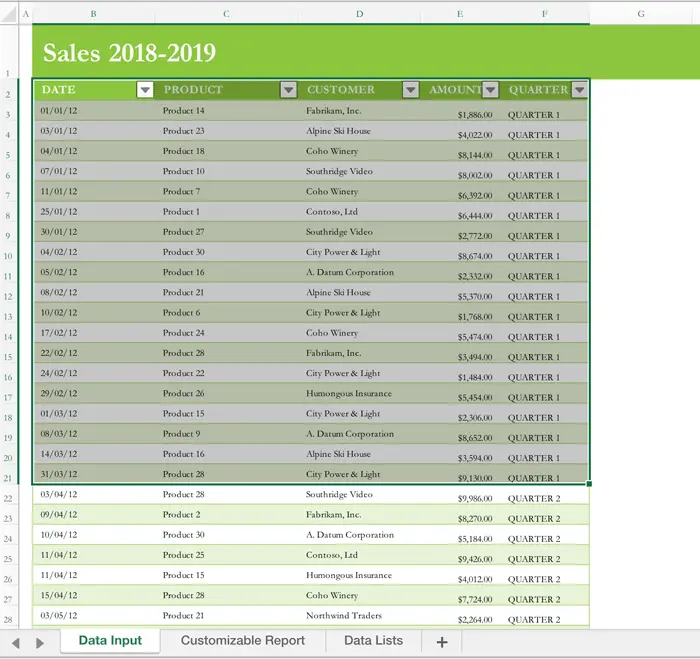This screenshot has width=700, height=659.
Task: Click the previous sheet navigation arrow
Action: click(x=16, y=643)
